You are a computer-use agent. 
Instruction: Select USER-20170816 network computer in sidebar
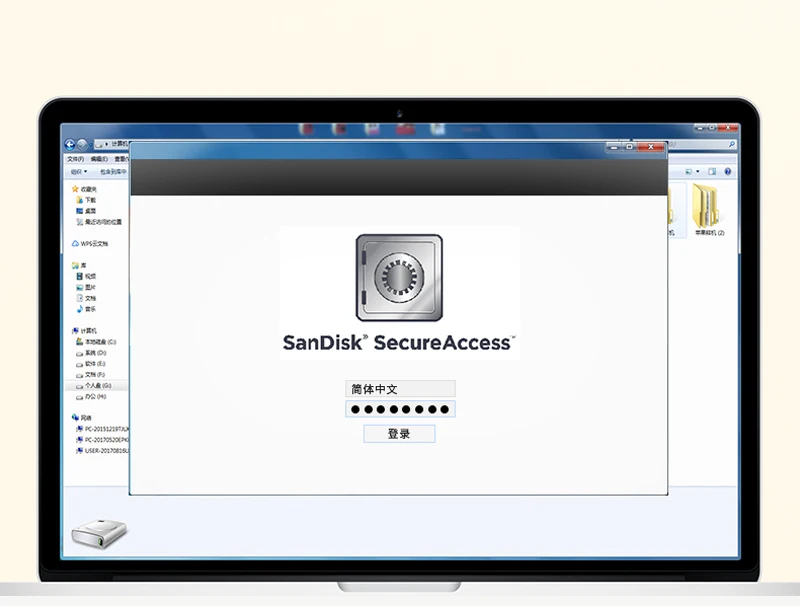coord(102,451)
